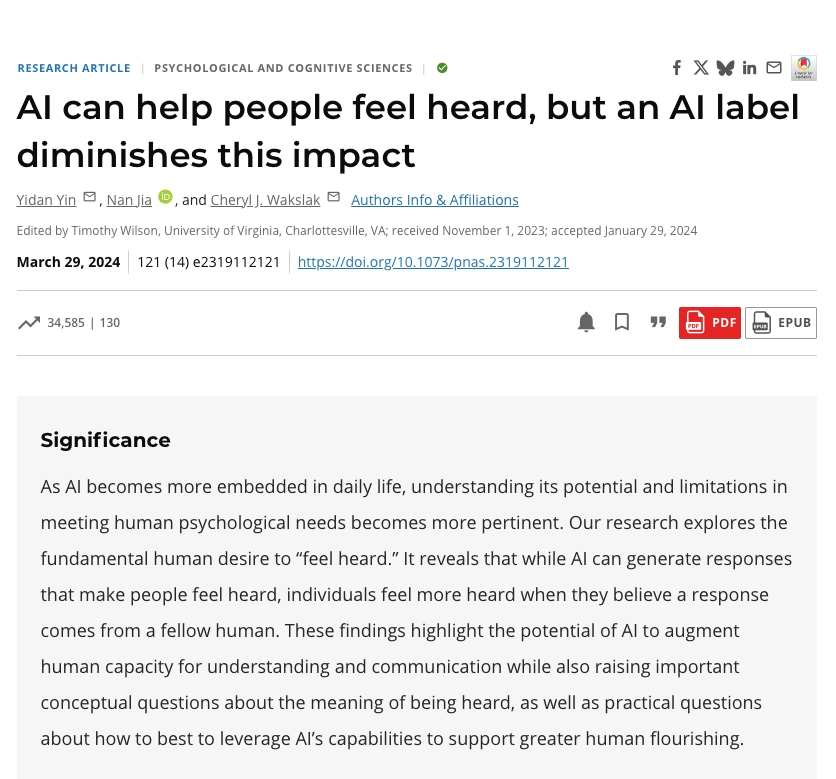Open the cite article quote icon
This screenshot has height=779, width=836.
[x=658, y=322]
